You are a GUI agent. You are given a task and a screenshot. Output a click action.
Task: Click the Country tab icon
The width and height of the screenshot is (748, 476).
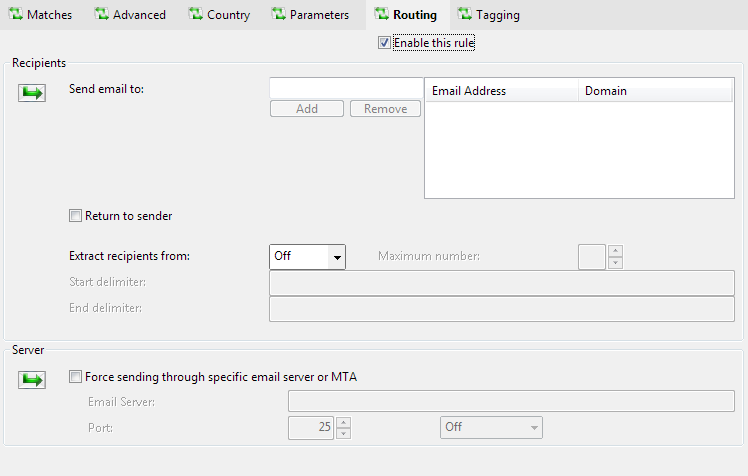tap(195, 15)
